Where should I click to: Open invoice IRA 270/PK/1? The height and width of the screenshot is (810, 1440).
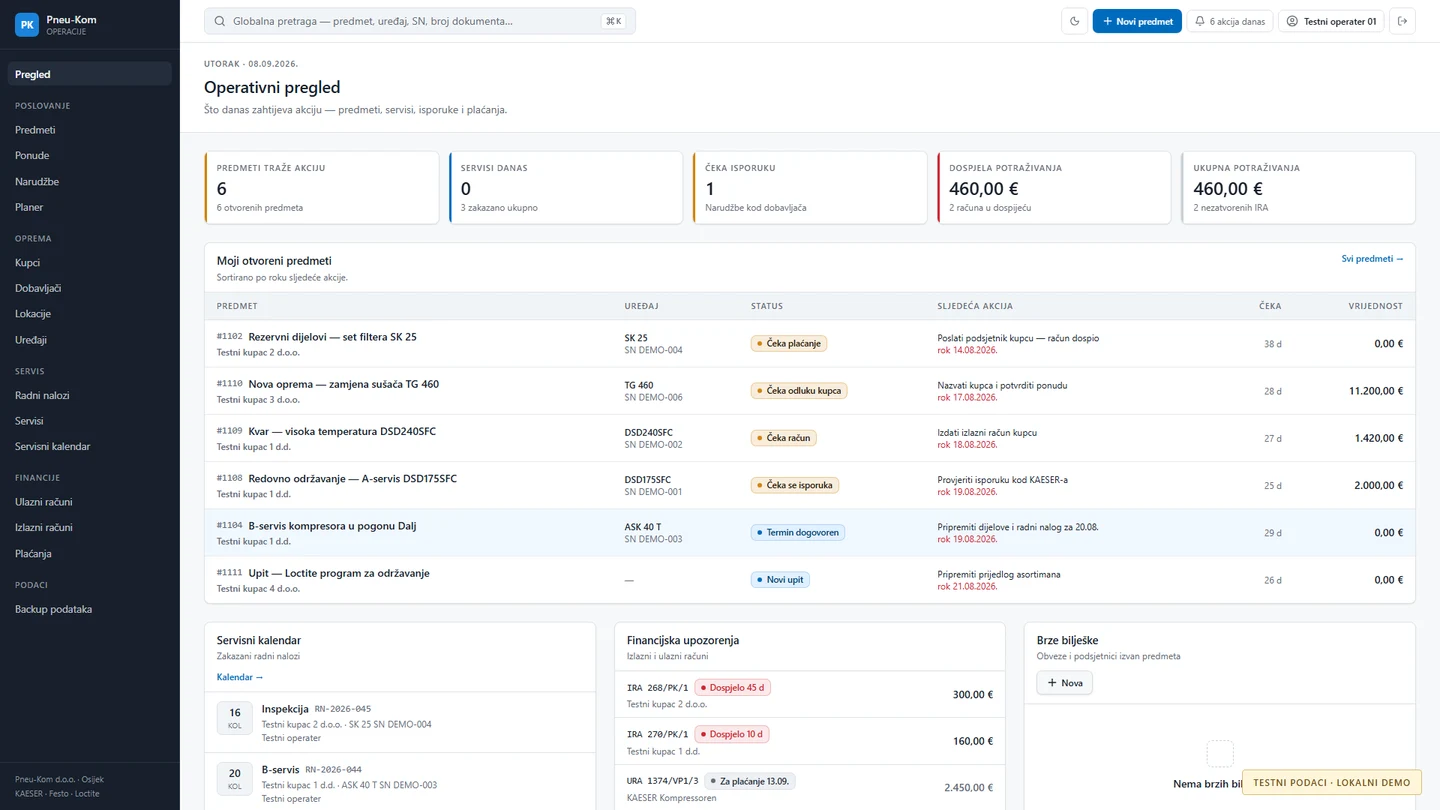pyautogui.click(x=810, y=741)
